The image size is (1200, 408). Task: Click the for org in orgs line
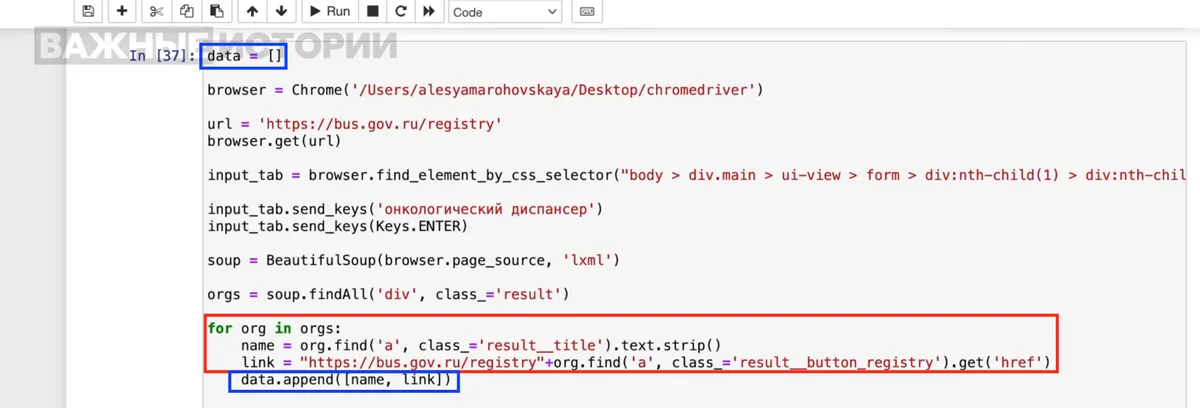pyautogui.click(x=274, y=328)
